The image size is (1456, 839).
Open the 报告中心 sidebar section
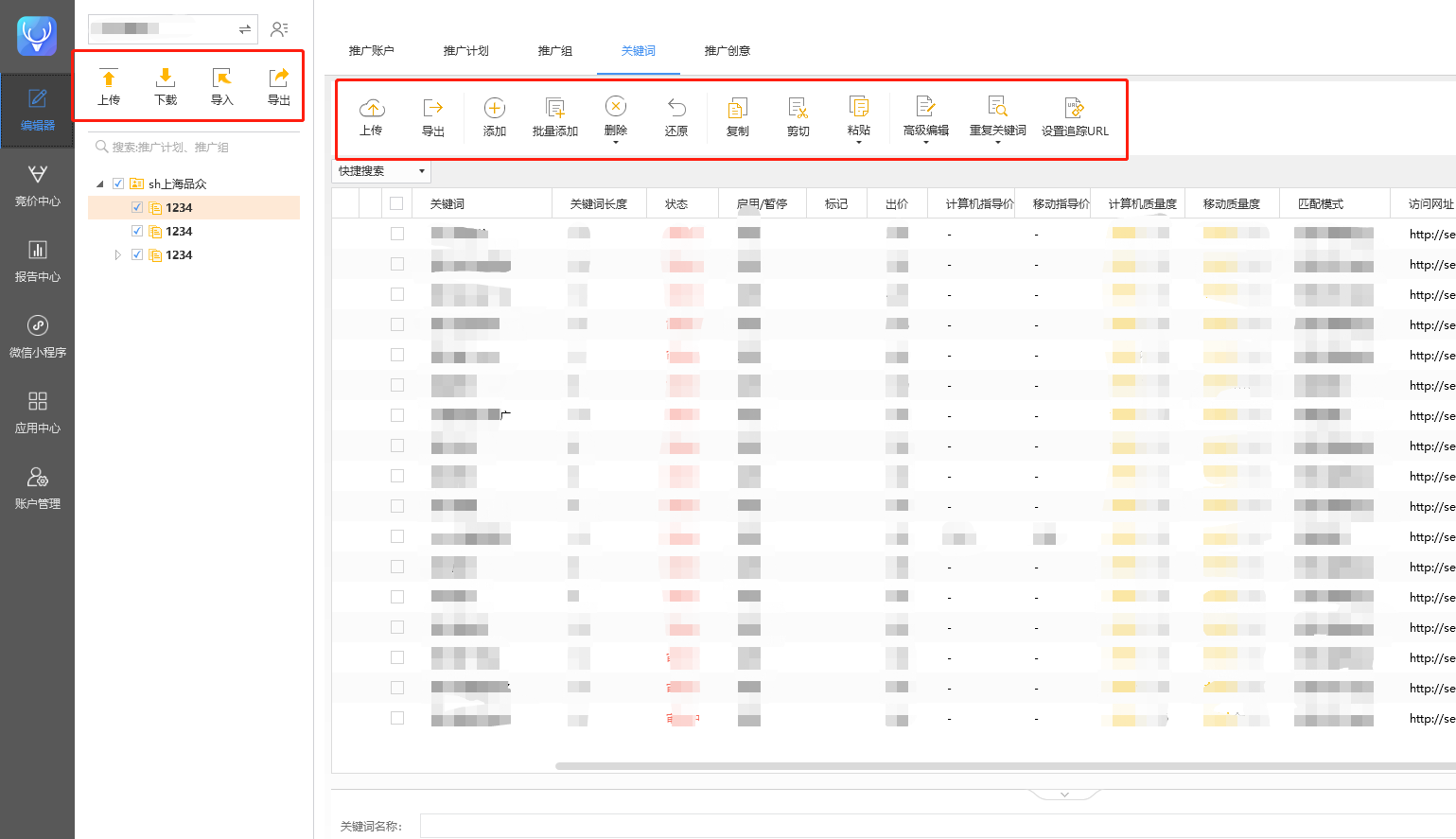click(x=37, y=261)
